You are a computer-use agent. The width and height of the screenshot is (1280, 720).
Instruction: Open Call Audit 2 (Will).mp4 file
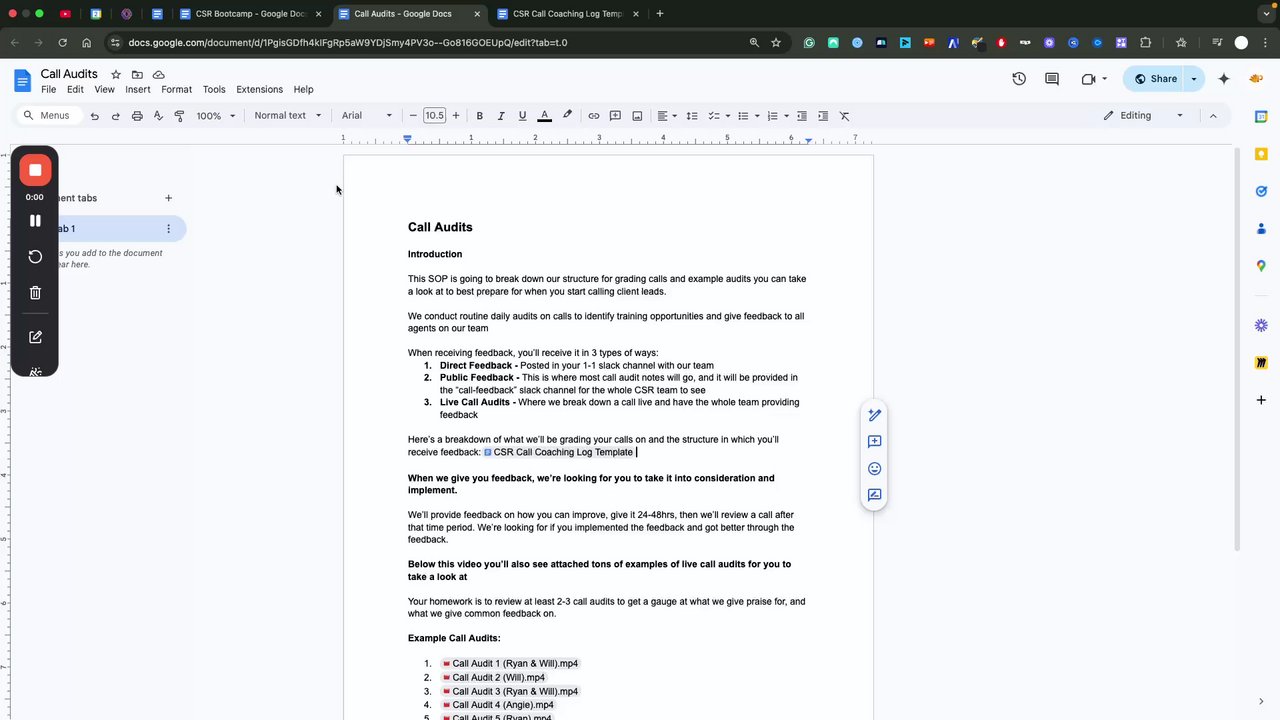click(x=493, y=678)
